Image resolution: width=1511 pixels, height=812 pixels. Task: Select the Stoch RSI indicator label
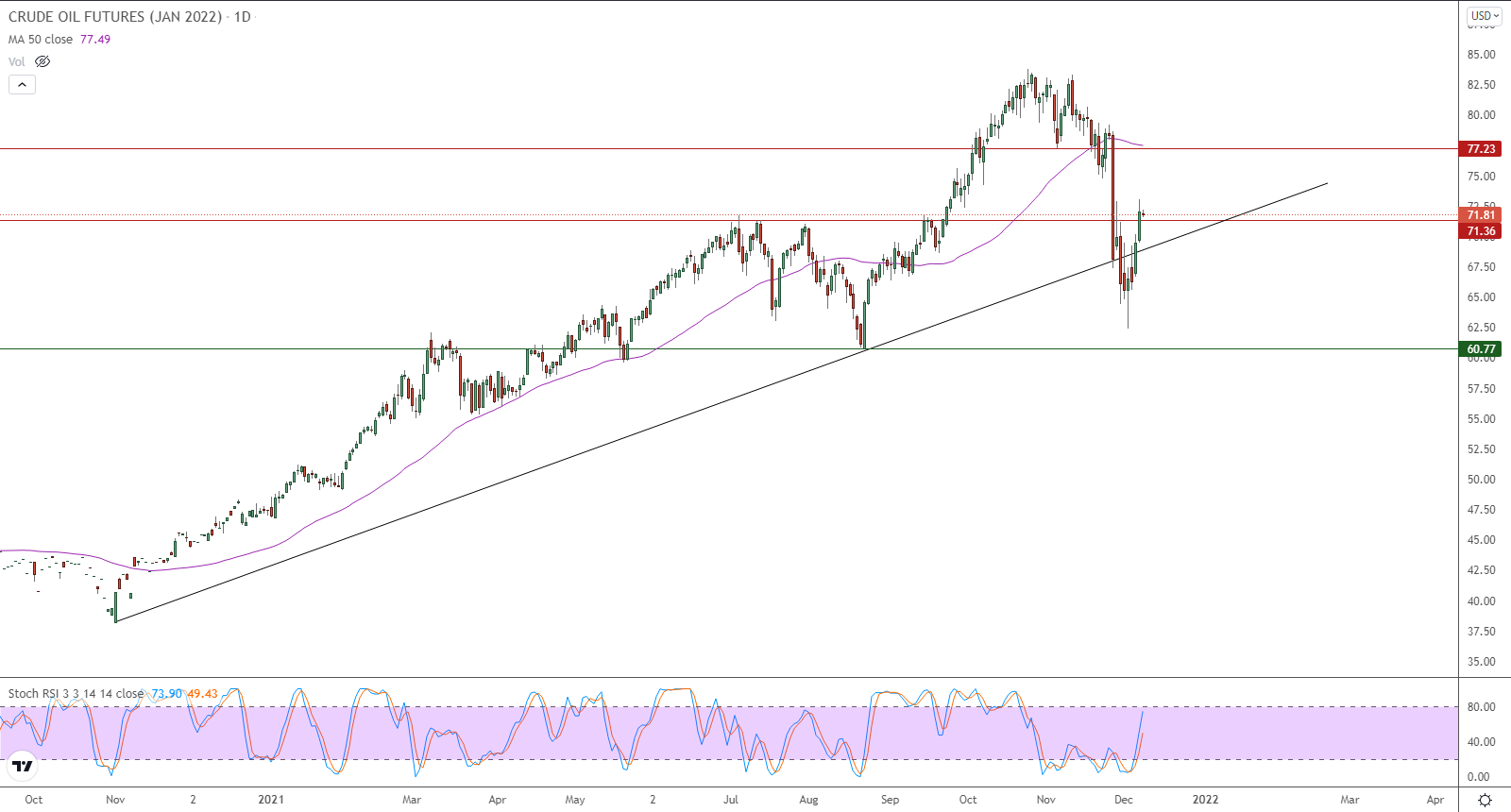tap(76, 693)
